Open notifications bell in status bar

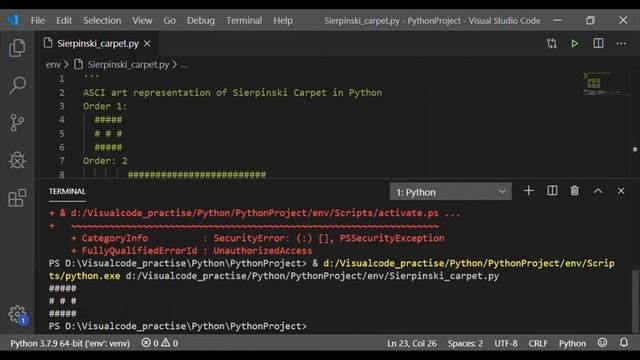(x=624, y=343)
